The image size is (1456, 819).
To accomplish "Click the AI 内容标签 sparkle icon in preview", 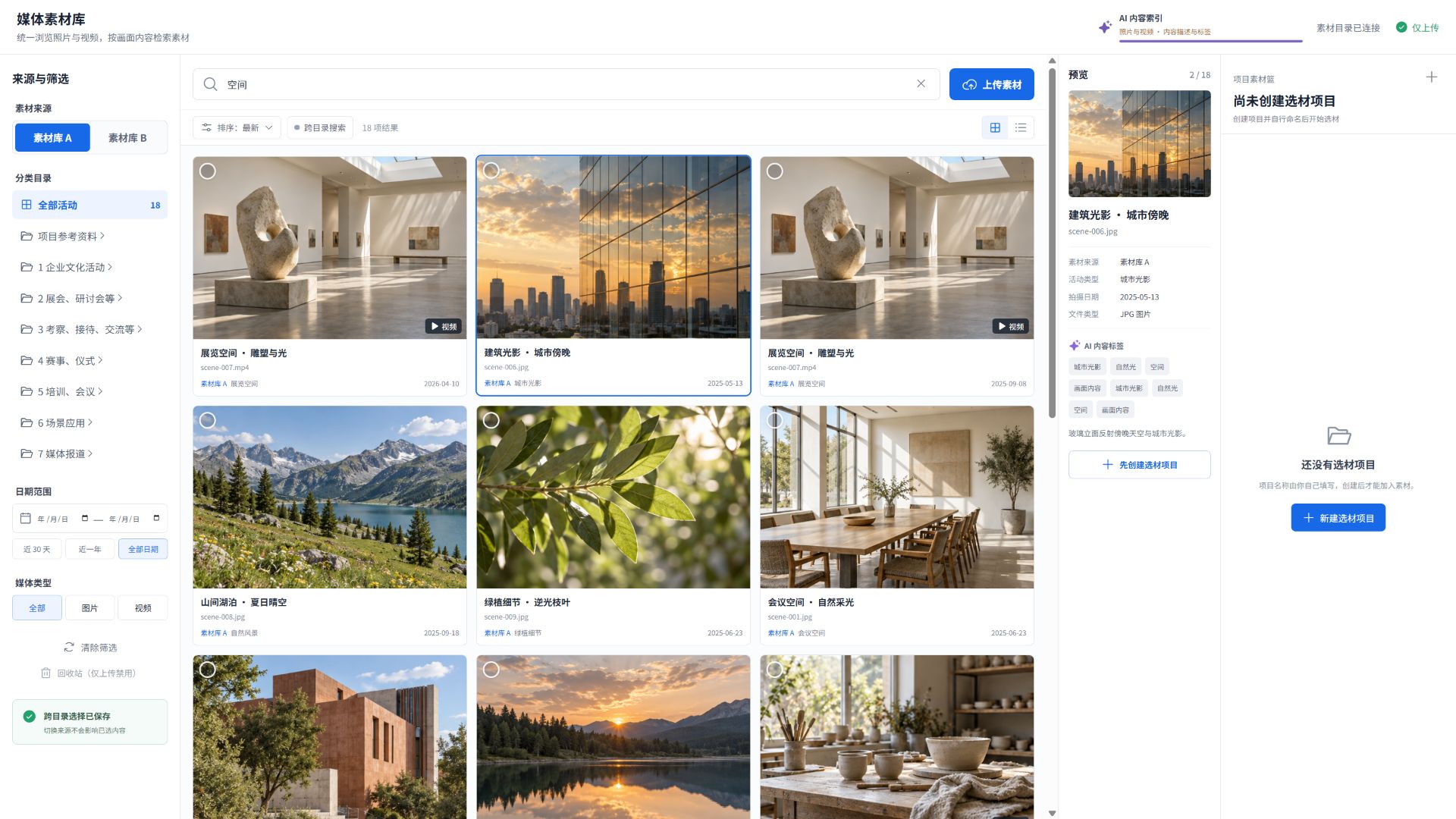I will (1075, 346).
